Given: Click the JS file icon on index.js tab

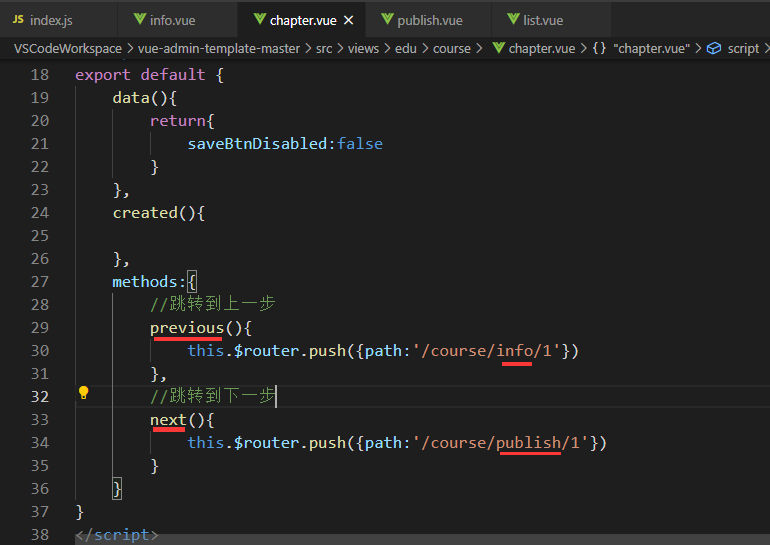Looking at the screenshot, I should [18, 19].
